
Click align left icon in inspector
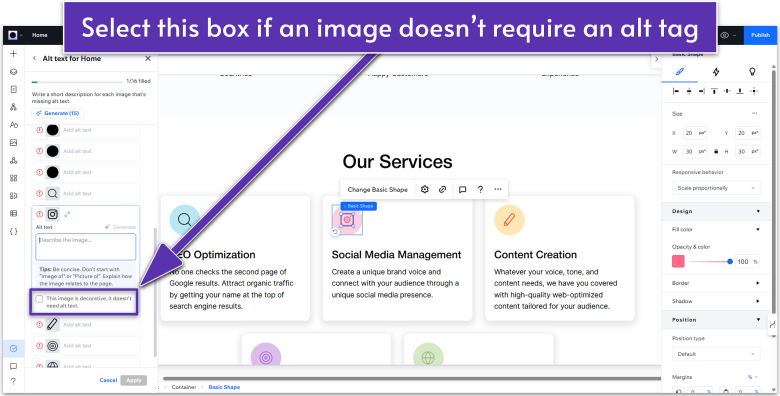coord(676,91)
